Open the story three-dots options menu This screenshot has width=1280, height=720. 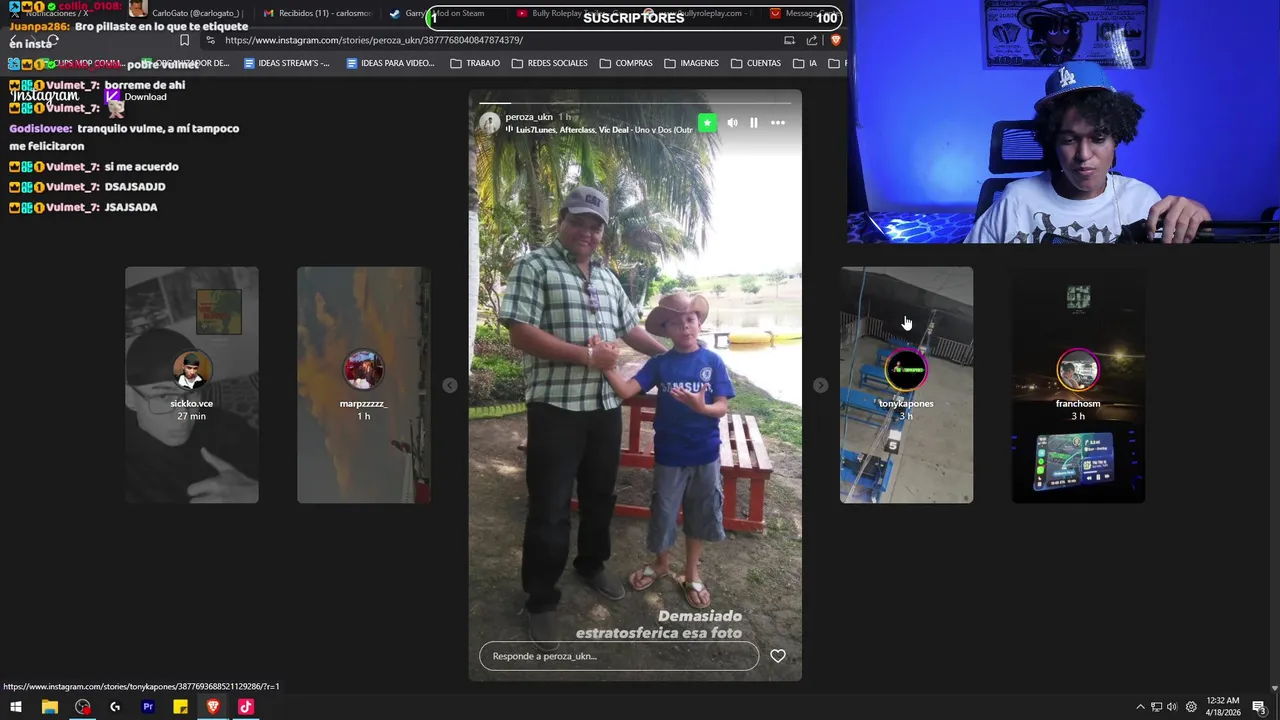pos(778,123)
